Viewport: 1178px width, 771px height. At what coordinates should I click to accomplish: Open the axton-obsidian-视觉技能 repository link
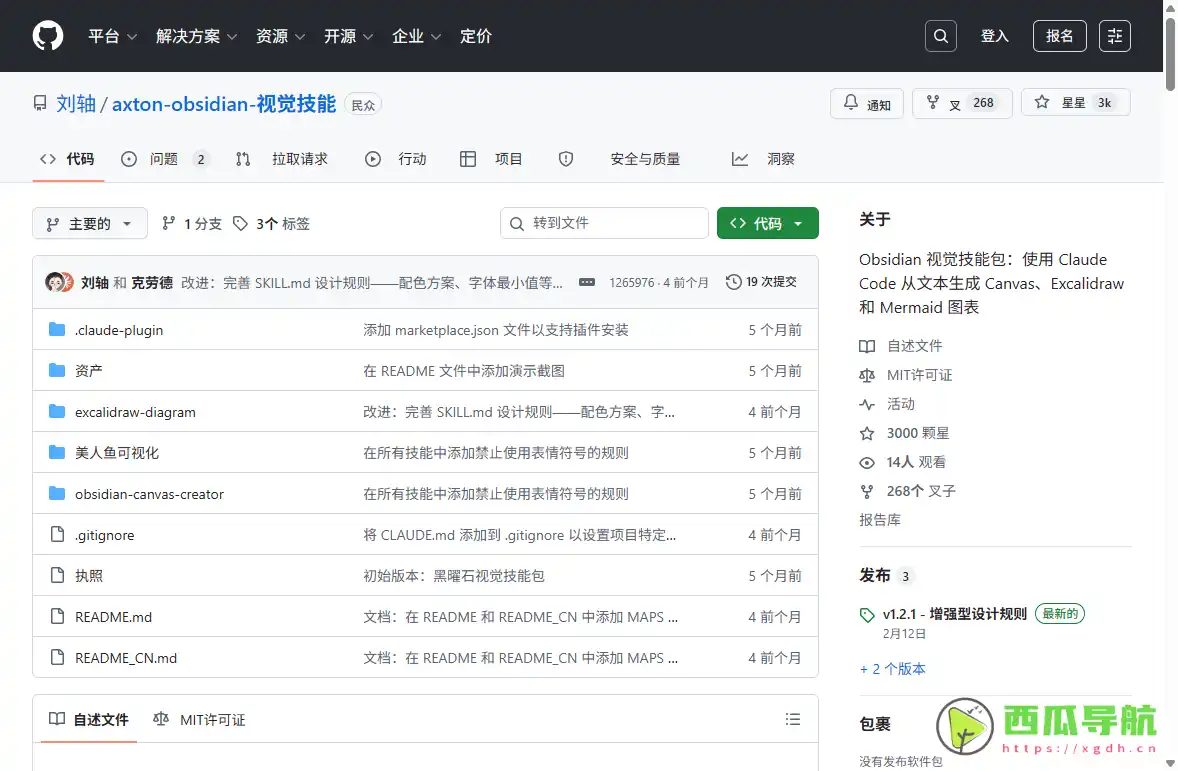(x=224, y=104)
